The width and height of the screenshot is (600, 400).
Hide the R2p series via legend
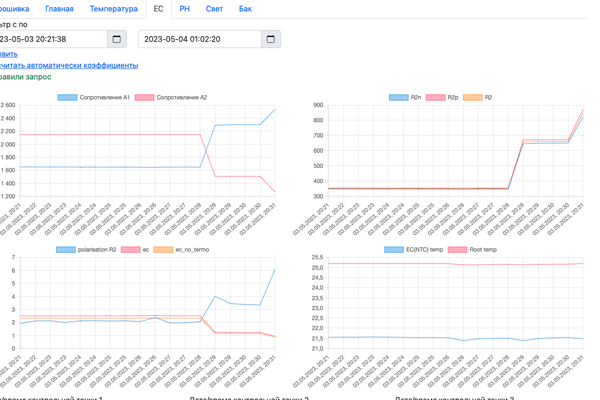coord(441,98)
